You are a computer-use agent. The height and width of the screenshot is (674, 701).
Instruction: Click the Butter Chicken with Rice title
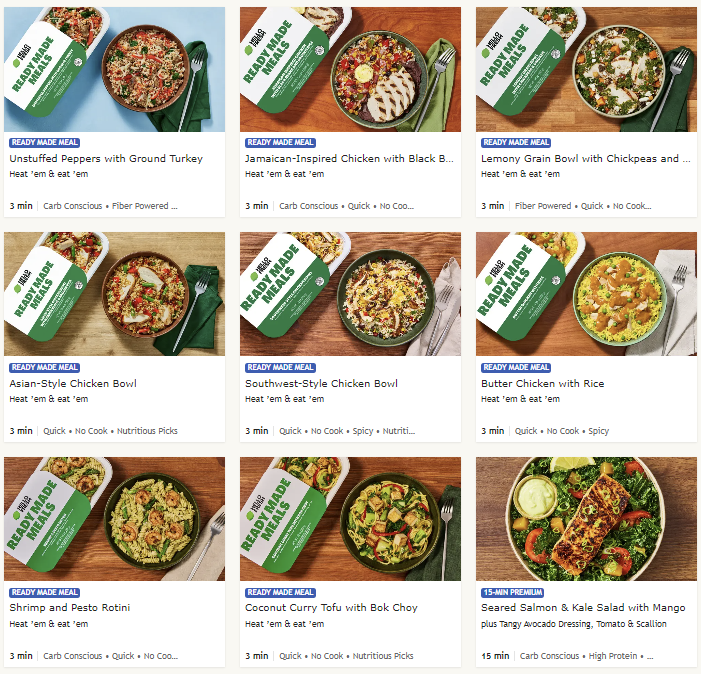pyautogui.click(x=542, y=383)
